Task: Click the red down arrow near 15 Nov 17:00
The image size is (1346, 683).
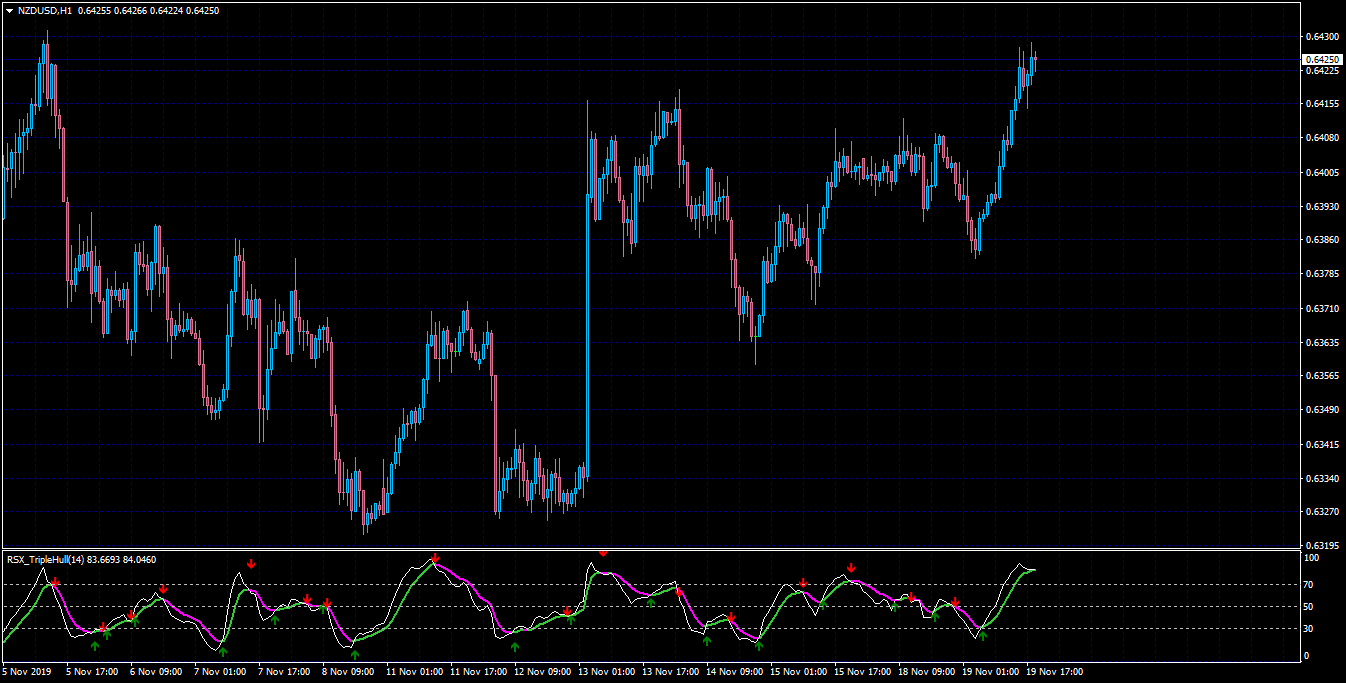Action: [851, 568]
